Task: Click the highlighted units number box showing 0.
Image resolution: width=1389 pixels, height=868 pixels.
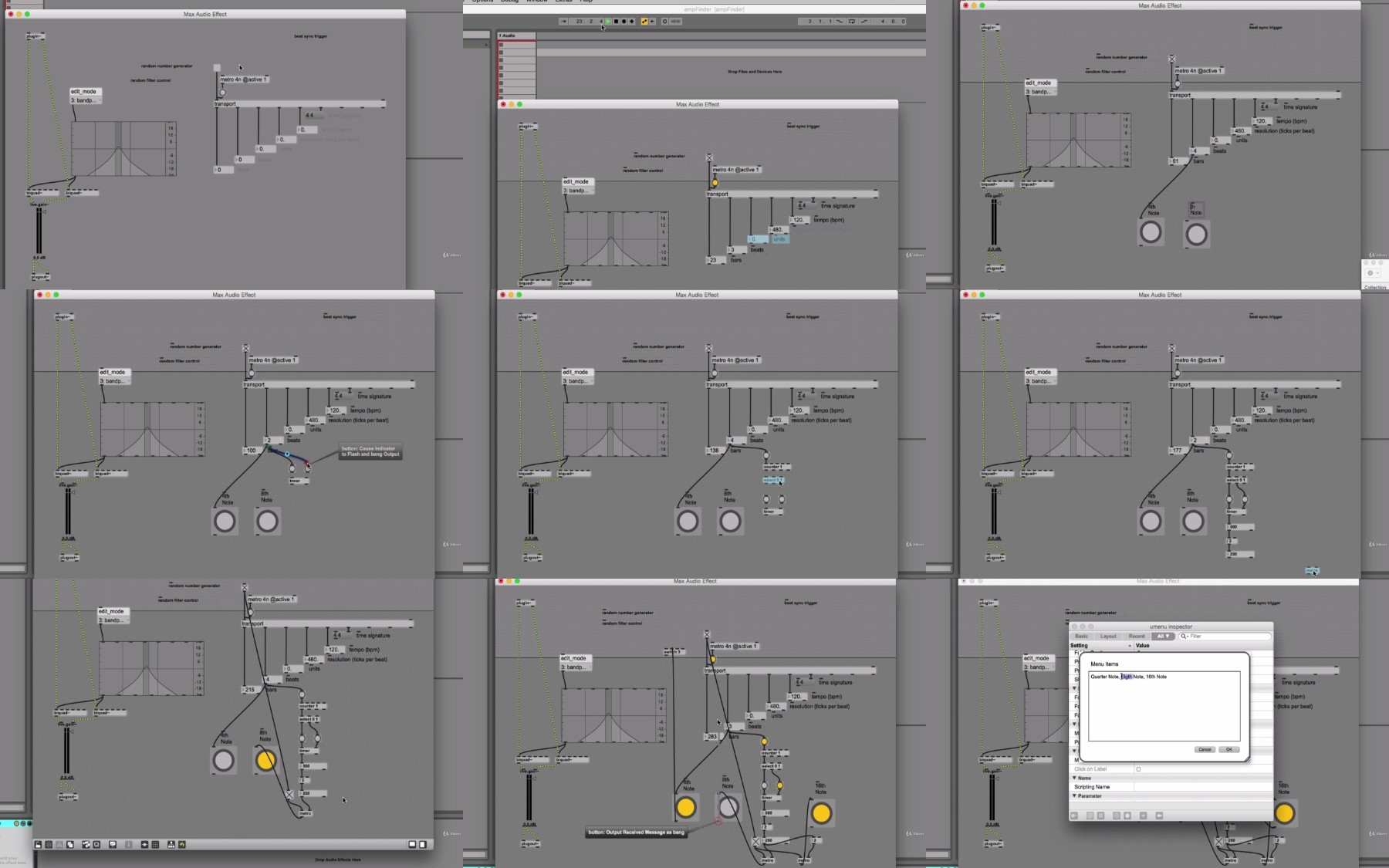Action: point(758,239)
